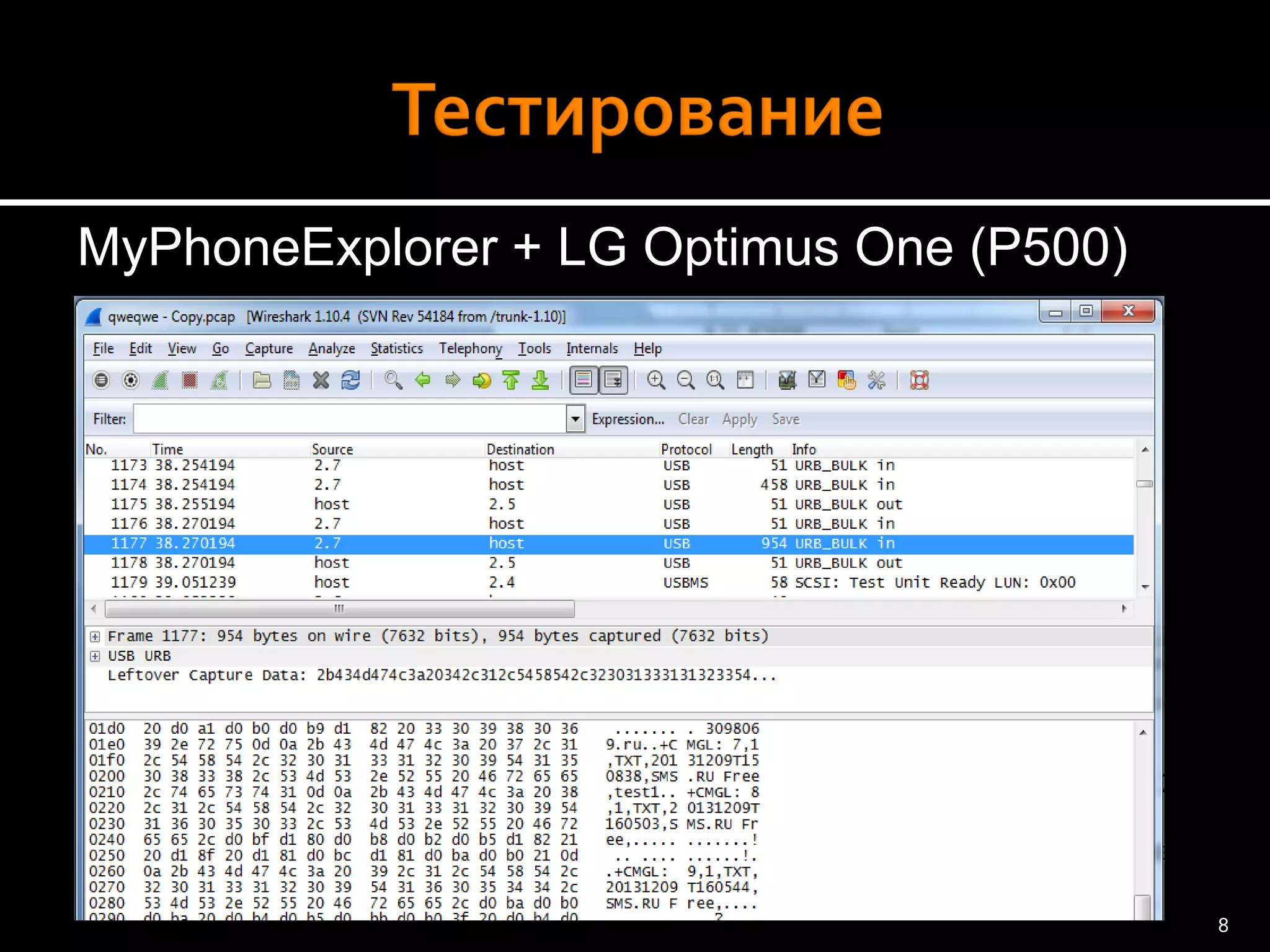Viewport: 1270px width, 952px height.
Task: Sort by Protocol column header
Action: [x=693, y=449]
